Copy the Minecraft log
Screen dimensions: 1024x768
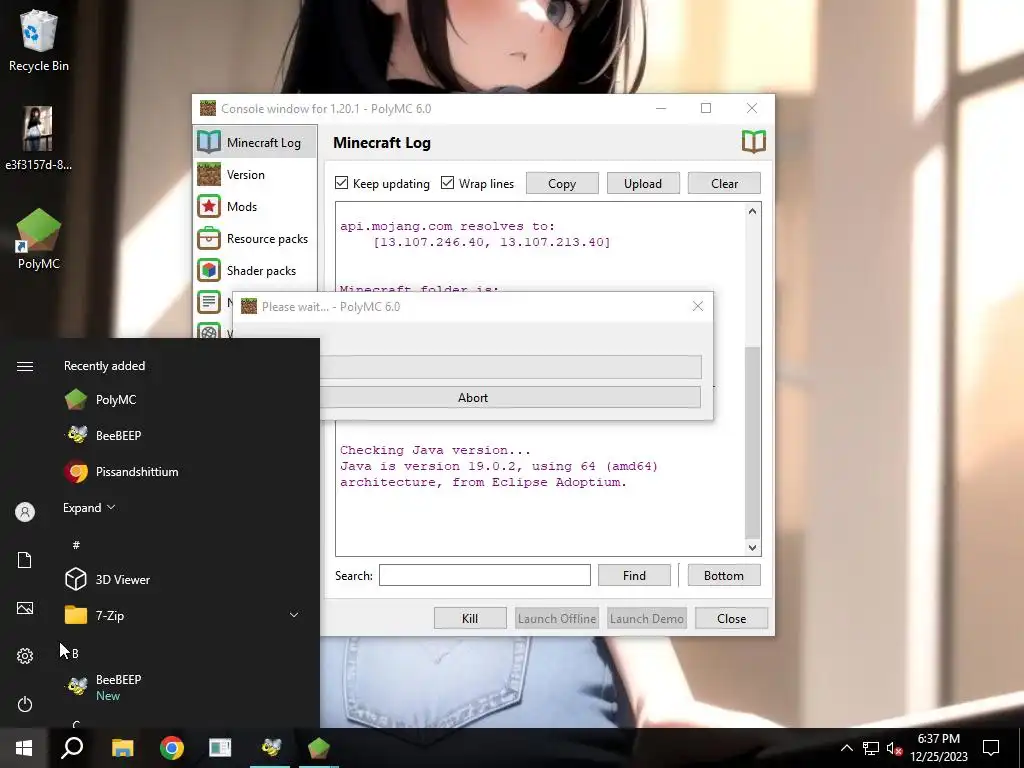(562, 184)
